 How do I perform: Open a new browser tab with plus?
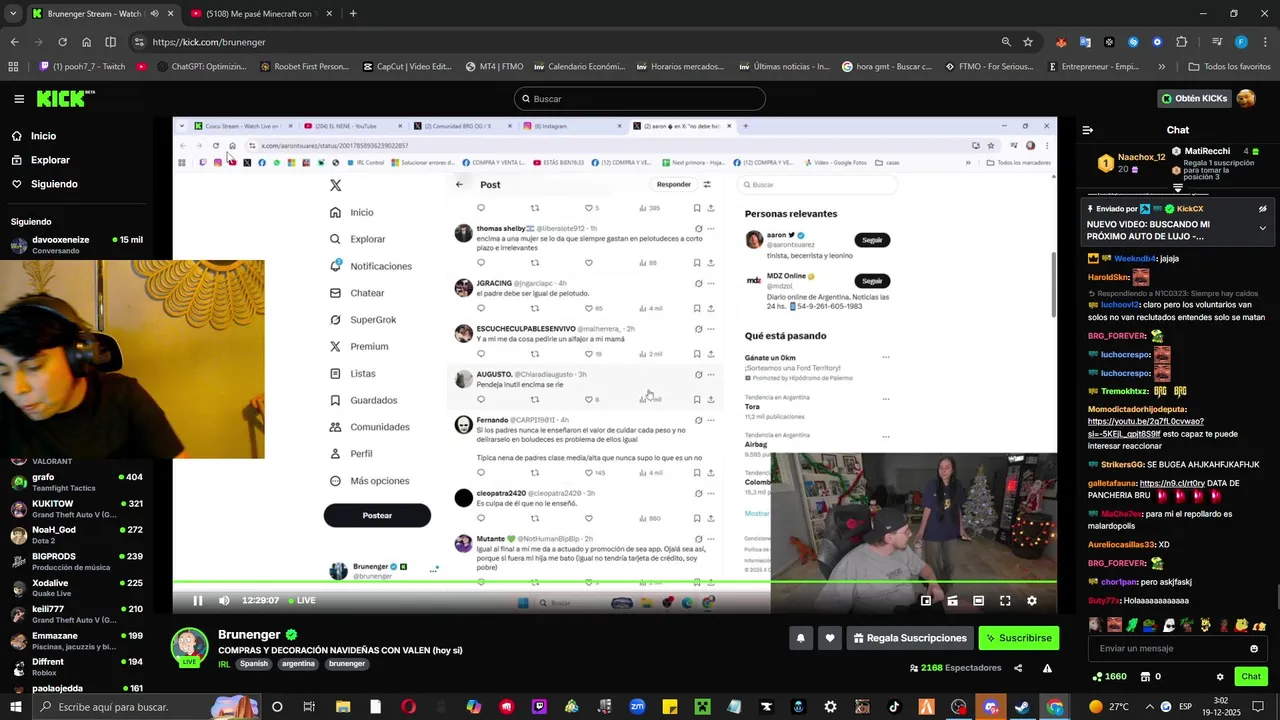pyautogui.click(x=353, y=14)
